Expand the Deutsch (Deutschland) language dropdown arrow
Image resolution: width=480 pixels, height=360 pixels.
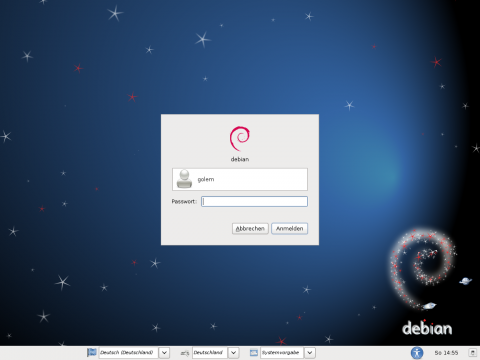click(x=164, y=353)
